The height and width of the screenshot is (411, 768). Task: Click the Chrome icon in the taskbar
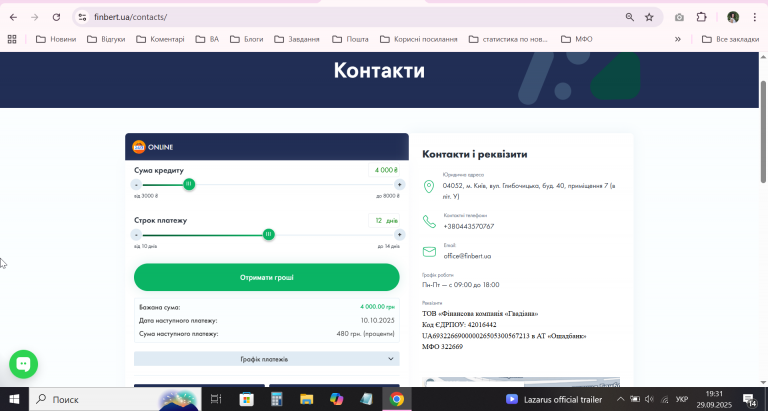396,399
